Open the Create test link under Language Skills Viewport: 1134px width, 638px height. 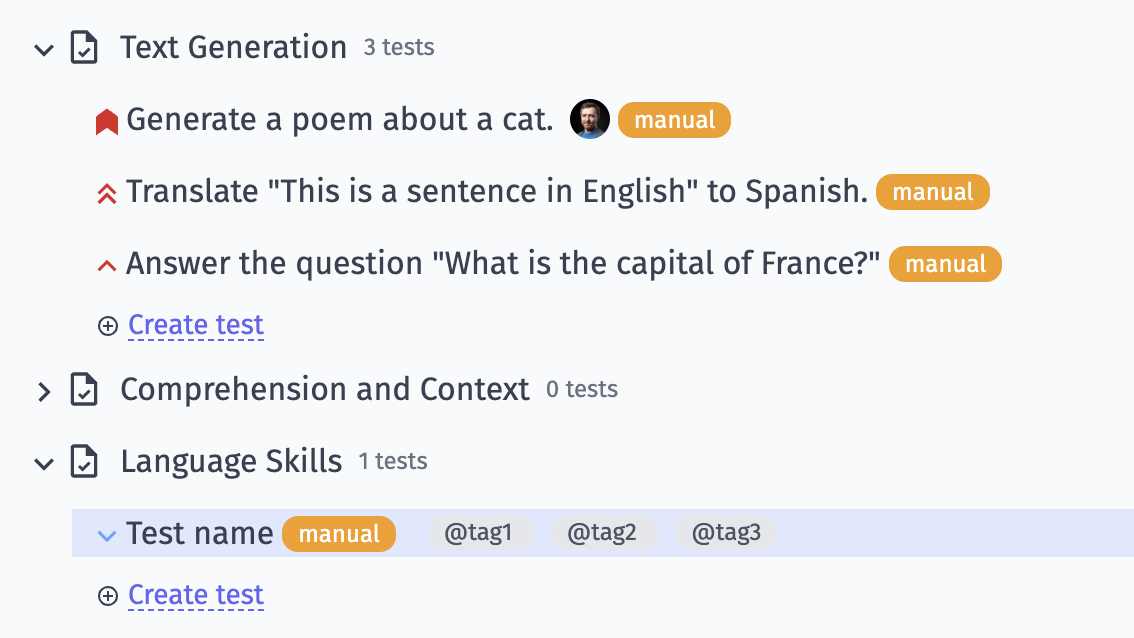tap(195, 594)
